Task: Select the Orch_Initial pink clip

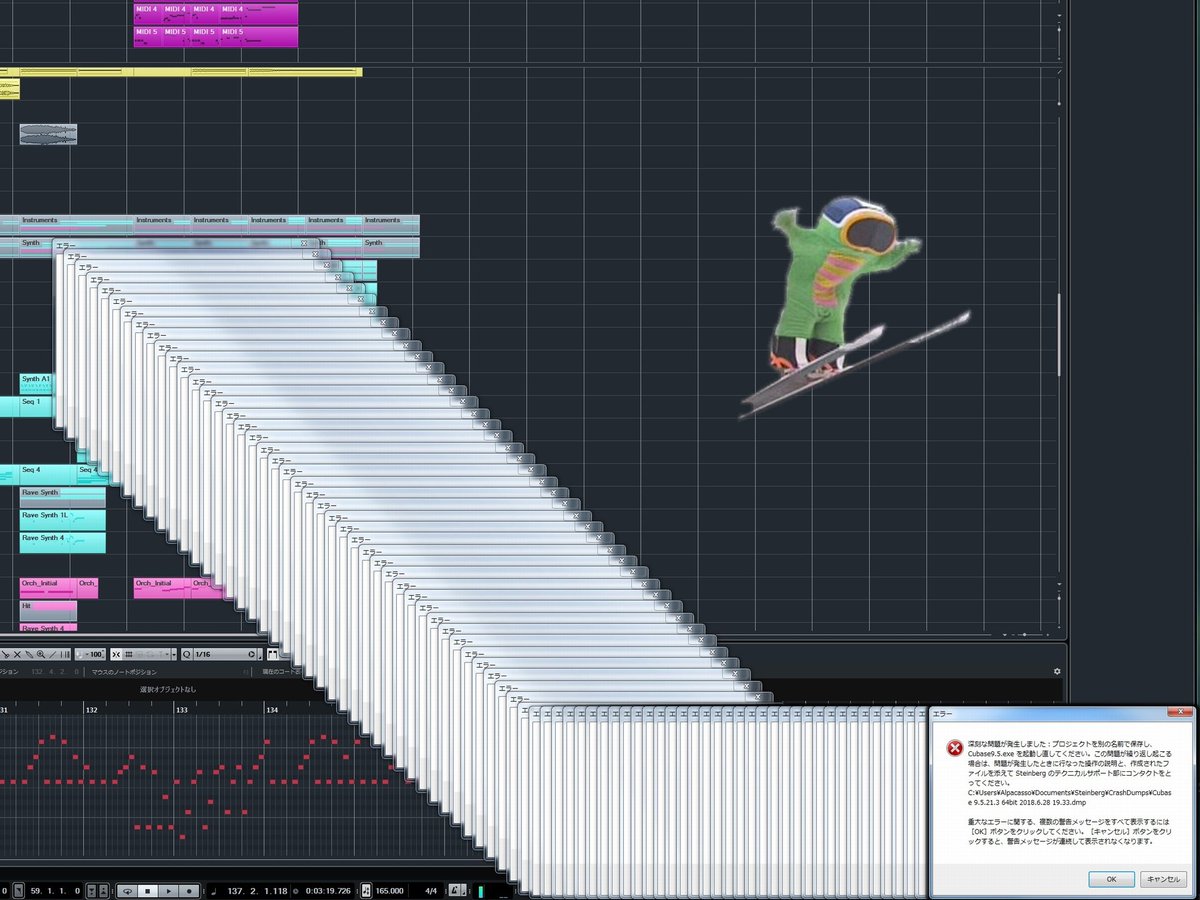Action: tap(48, 588)
